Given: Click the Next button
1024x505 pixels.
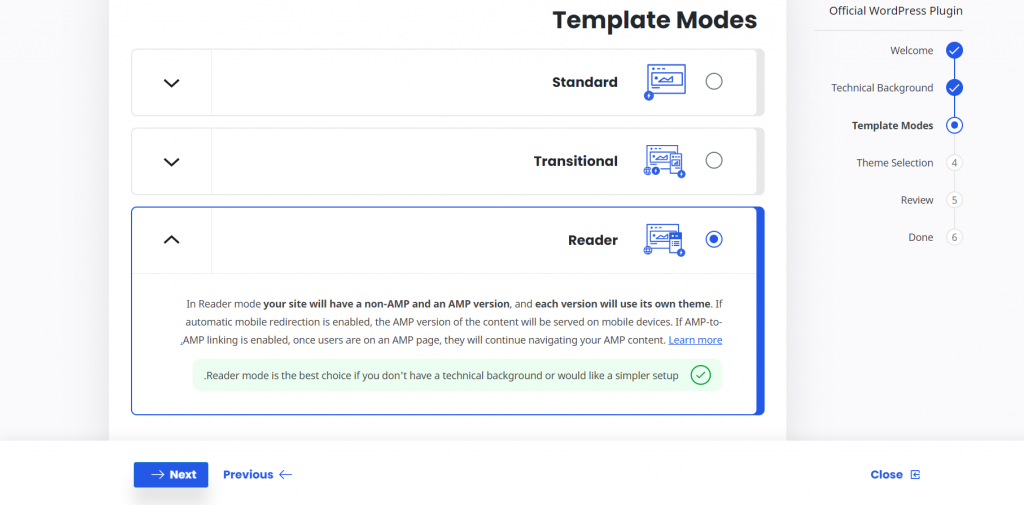Looking at the screenshot, I should click(171, 474).
